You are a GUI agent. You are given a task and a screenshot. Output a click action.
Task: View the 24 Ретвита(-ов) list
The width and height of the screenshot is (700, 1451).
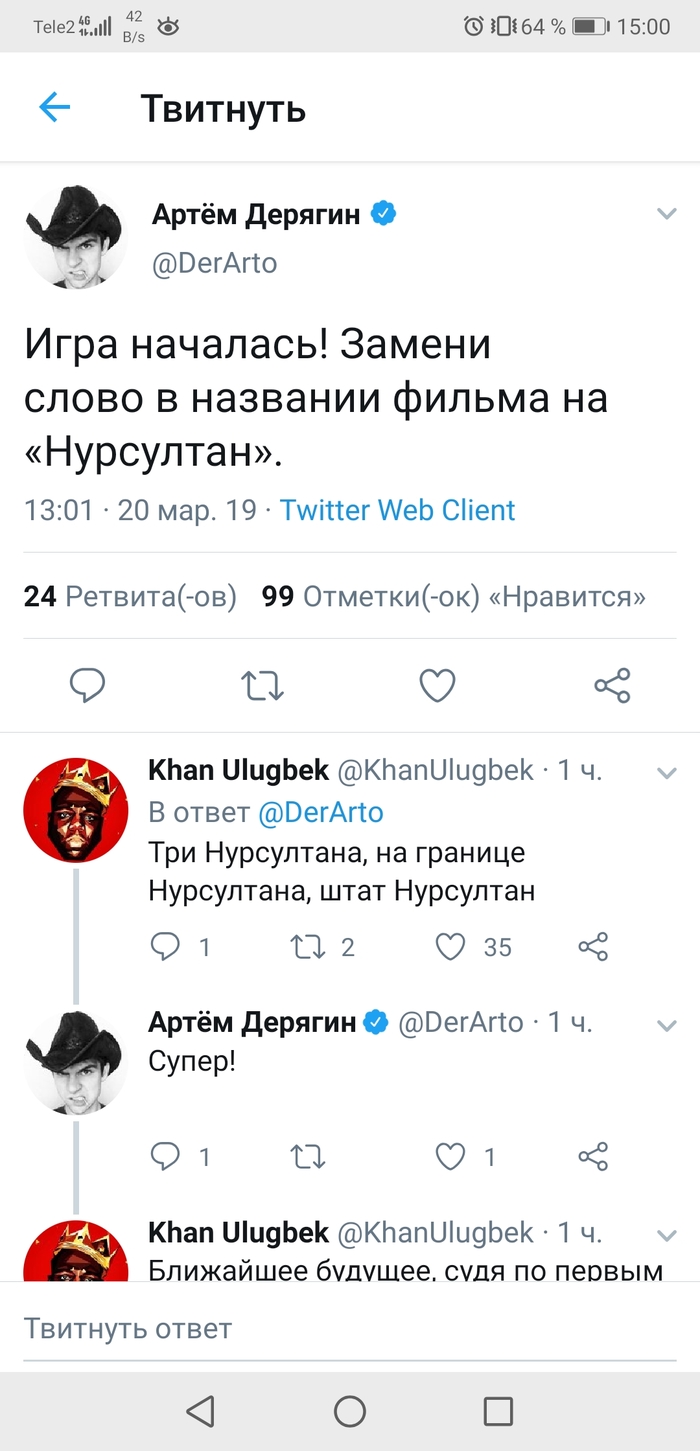pyautogui.click(x=130, y=597)
